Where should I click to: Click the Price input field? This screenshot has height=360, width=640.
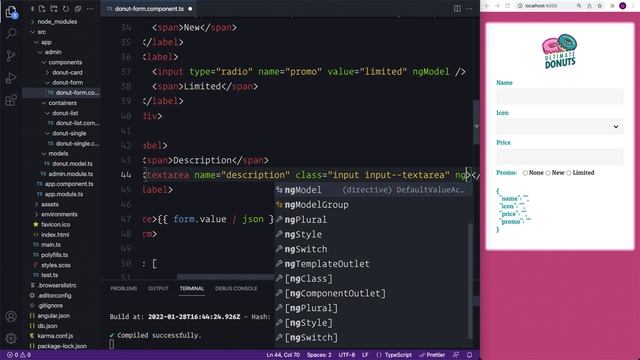pos(560,157)
